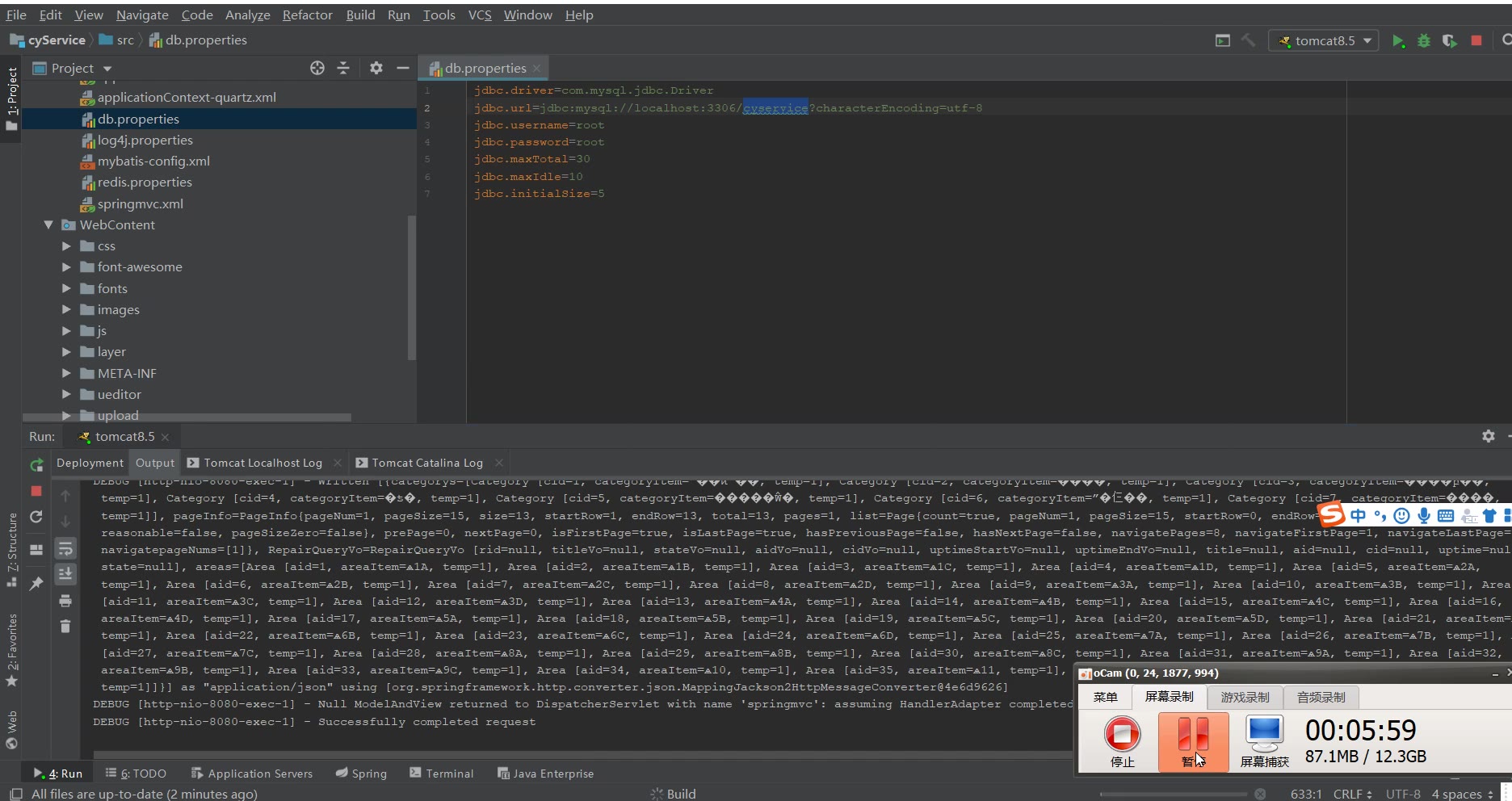Click the Restore Layout icon in Run panel

coord(36,550)
